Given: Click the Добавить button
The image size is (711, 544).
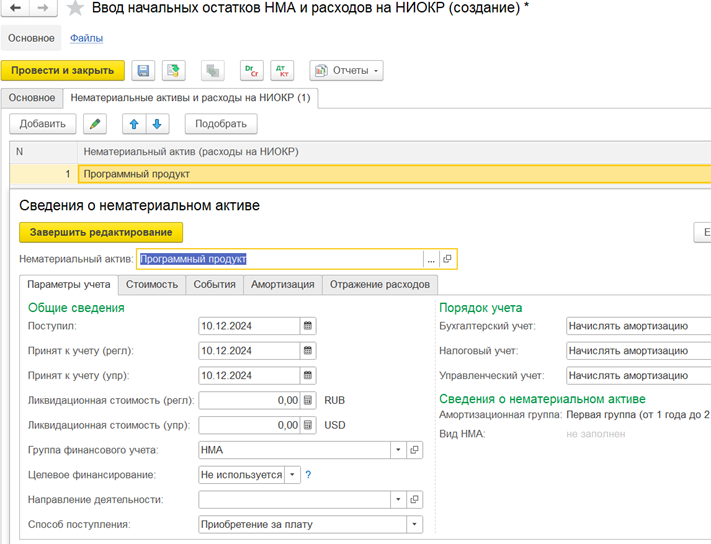Looking at the screenshot, I should click(x=43, y=124).
